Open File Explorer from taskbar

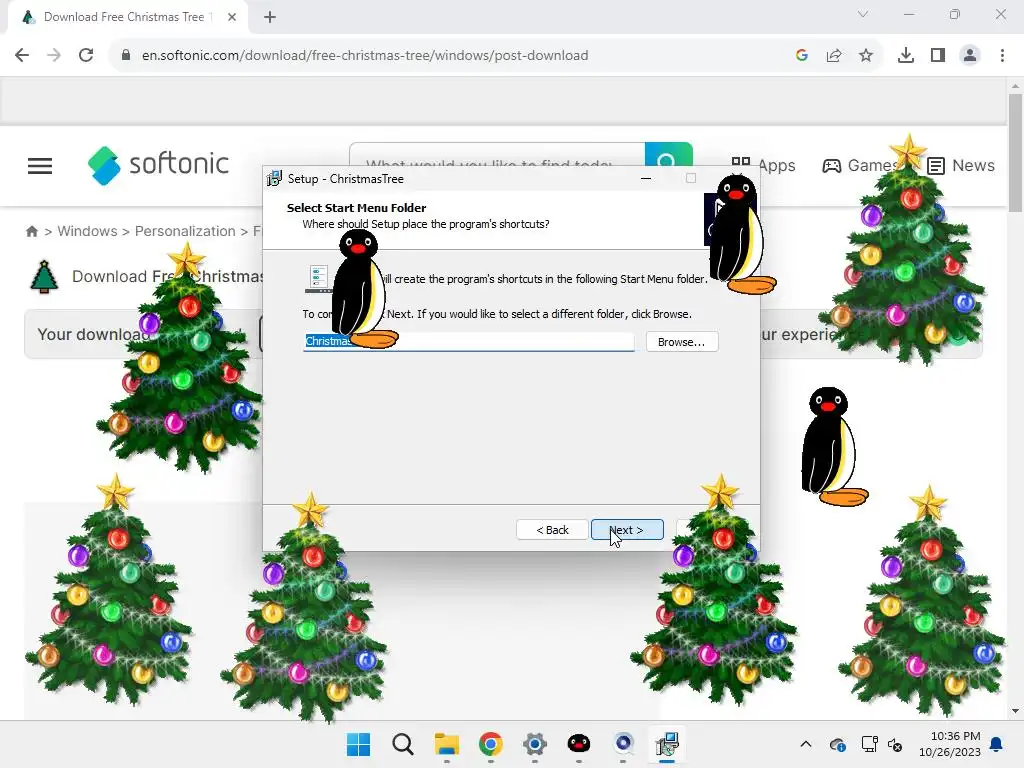click(447, 744)
